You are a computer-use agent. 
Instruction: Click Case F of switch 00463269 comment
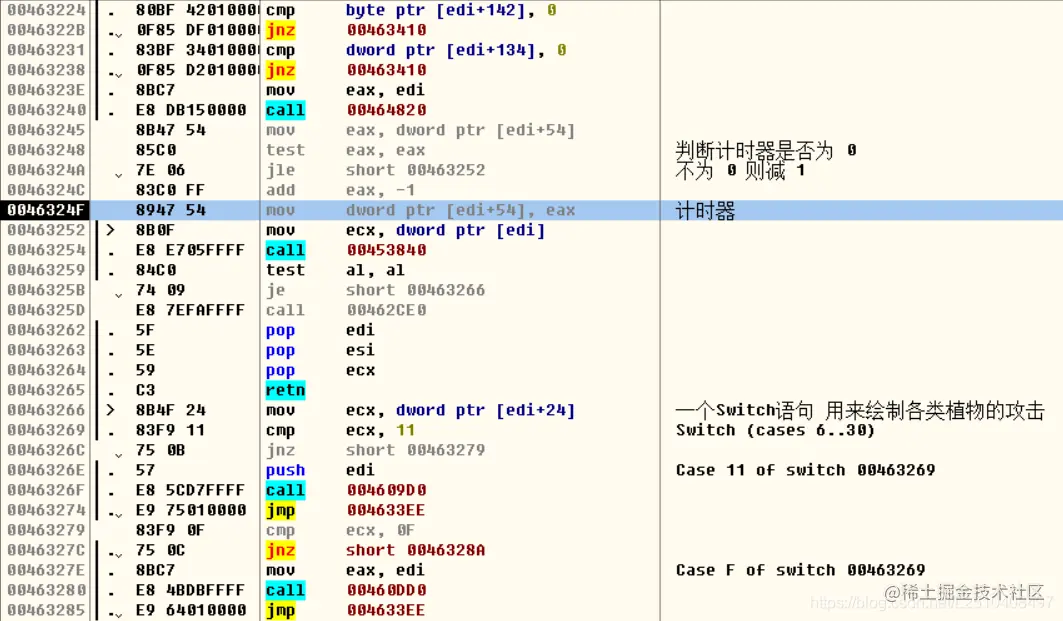coord(800,570)
